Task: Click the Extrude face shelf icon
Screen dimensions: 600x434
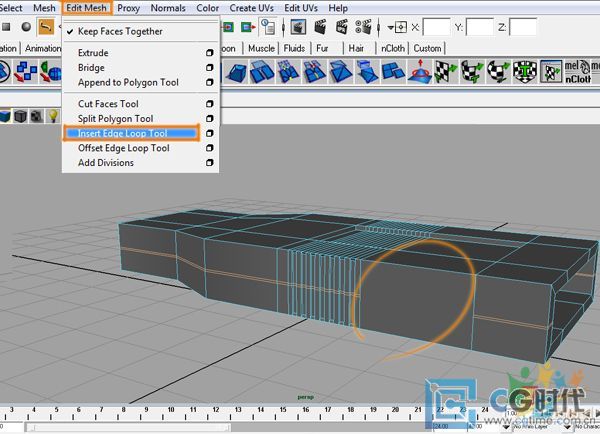Action: click(236, 72)
